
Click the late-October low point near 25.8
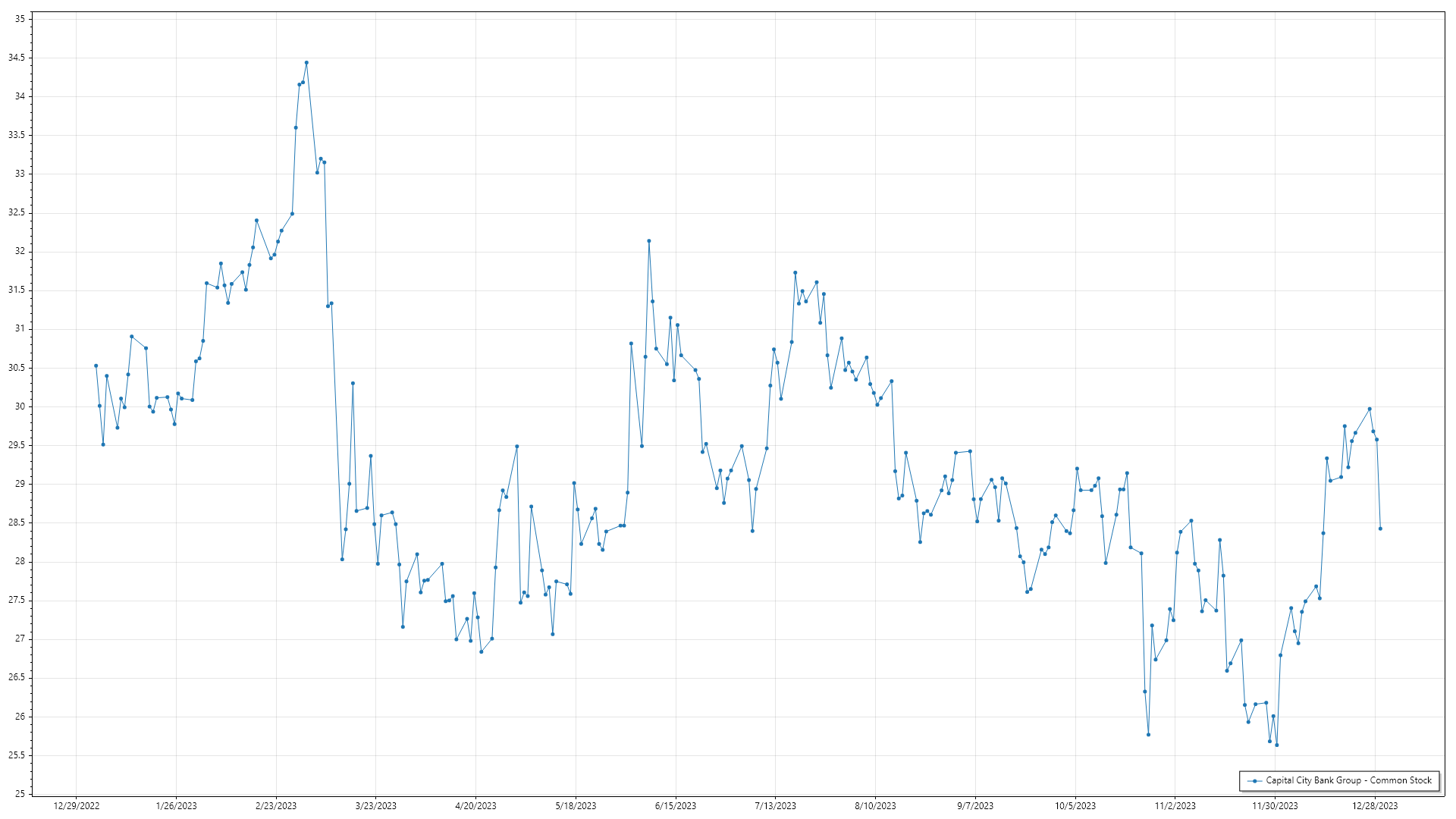point(1148,735)
